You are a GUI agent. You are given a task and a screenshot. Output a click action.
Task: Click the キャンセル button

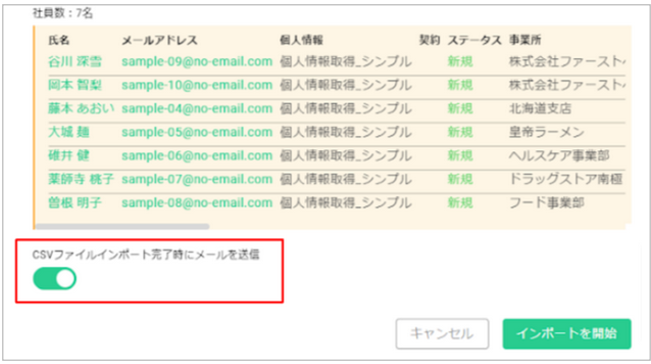pos(442,334)
